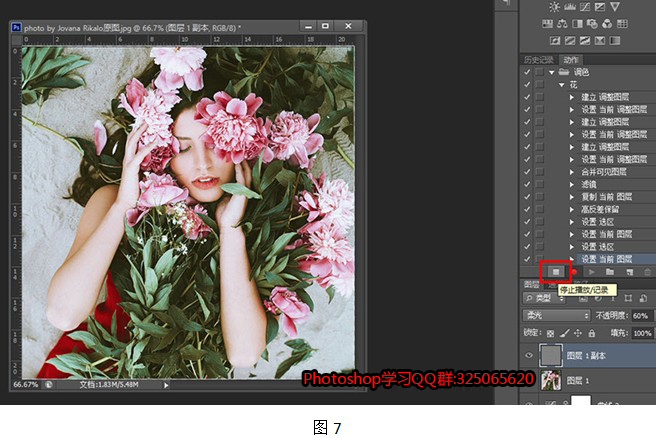Add a Gradient Map adjustment layer
This screenshot has height=438, width=659.
click(x=615, y=40)
